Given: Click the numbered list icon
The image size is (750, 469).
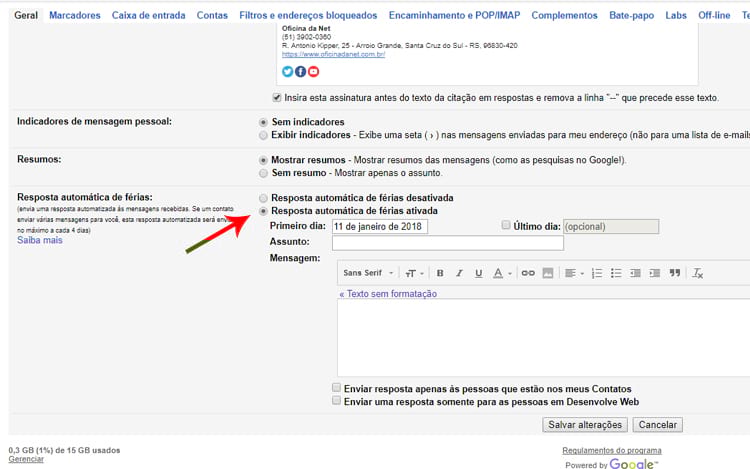Looking at the screenshot, I should 597,273.
